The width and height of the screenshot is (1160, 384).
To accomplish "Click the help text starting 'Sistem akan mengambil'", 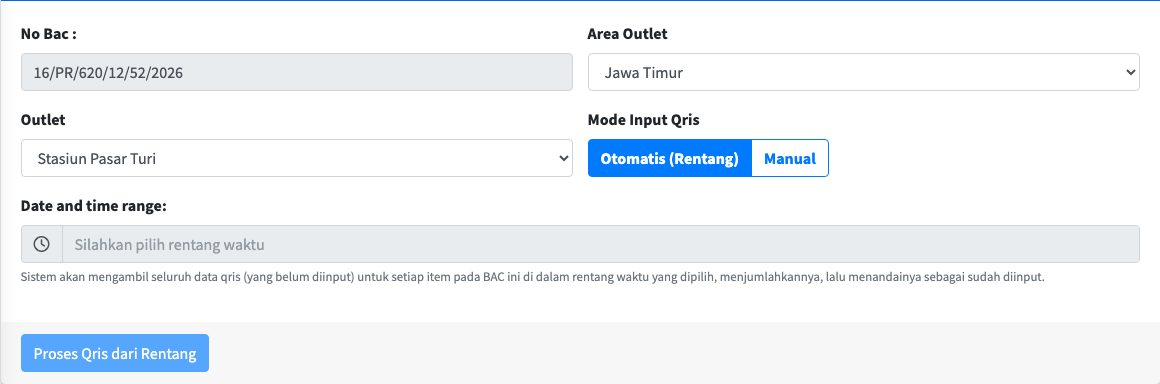I will tap(533, 277).
